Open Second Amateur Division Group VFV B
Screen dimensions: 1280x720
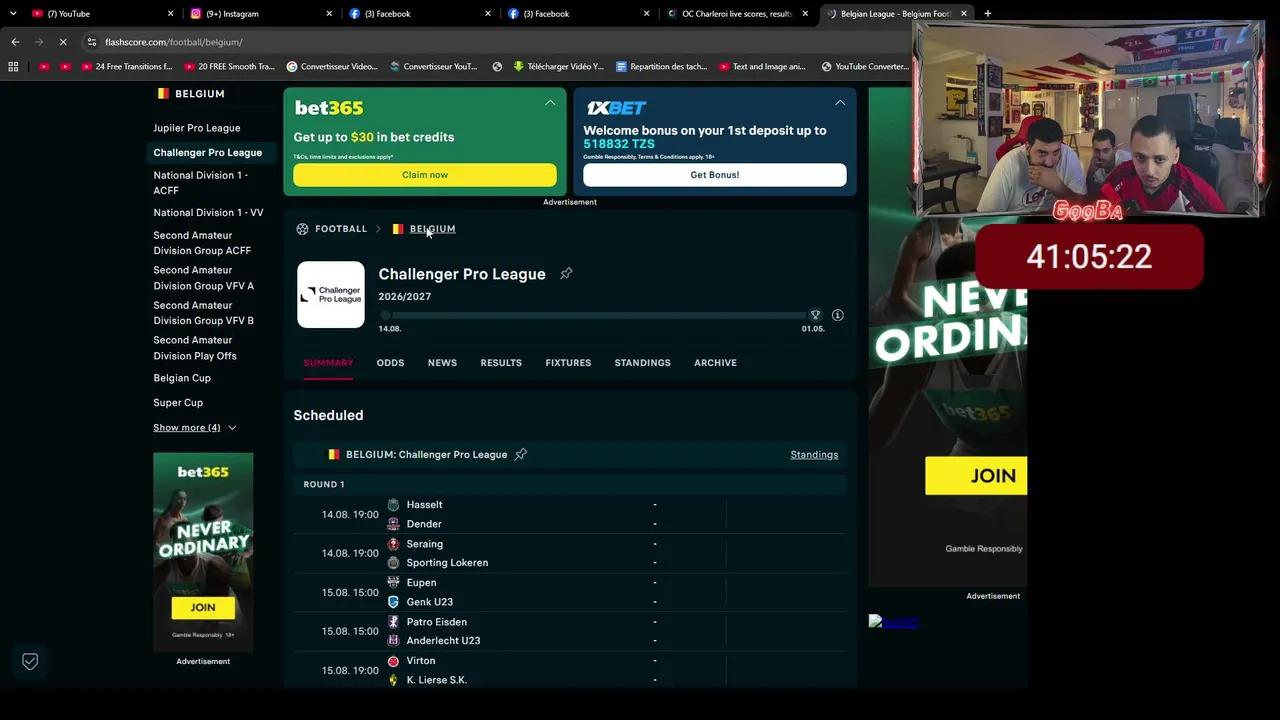coord(204,313)
